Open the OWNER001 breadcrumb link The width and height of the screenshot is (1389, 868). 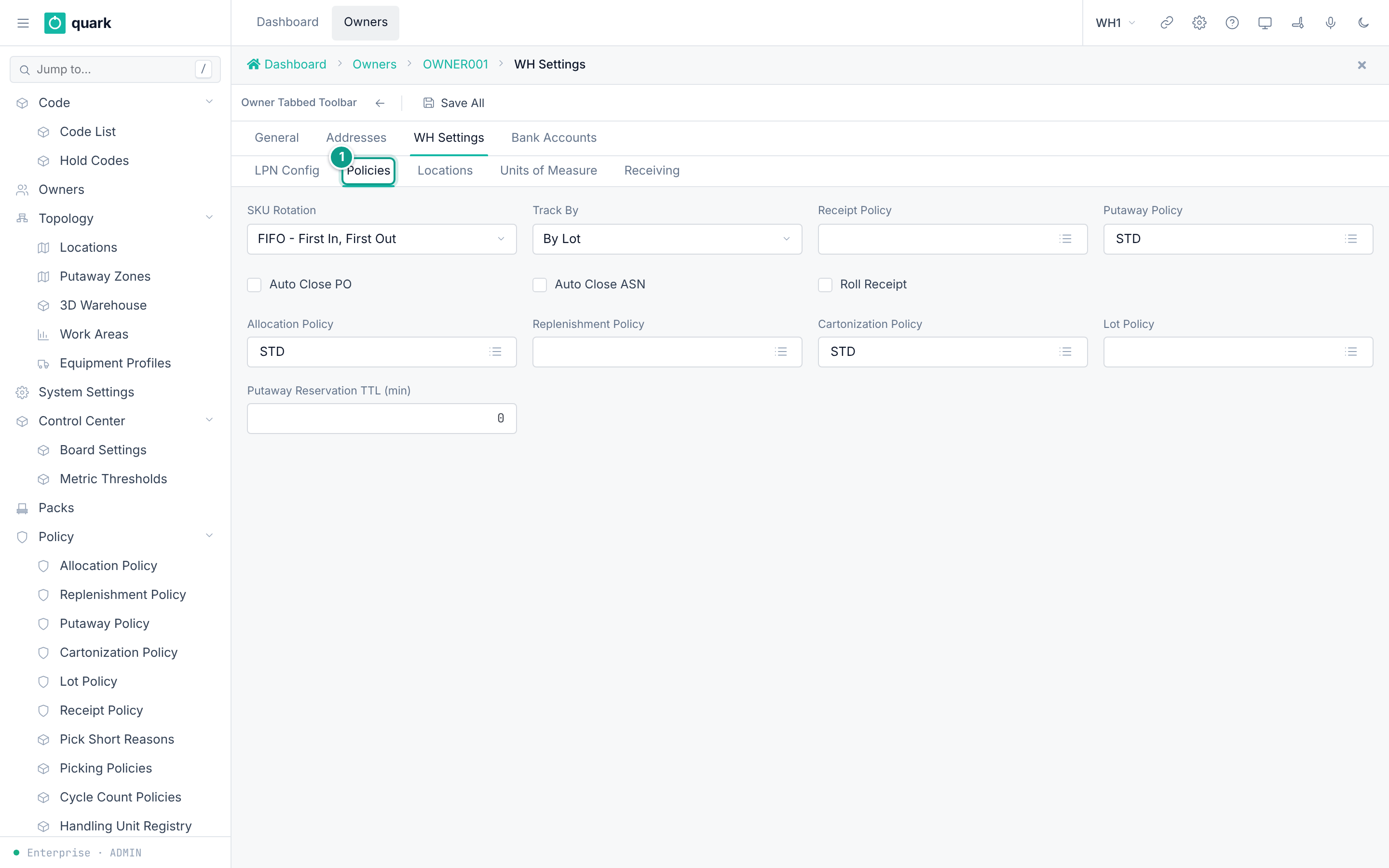pyautogui.click(x=455, y=64)
